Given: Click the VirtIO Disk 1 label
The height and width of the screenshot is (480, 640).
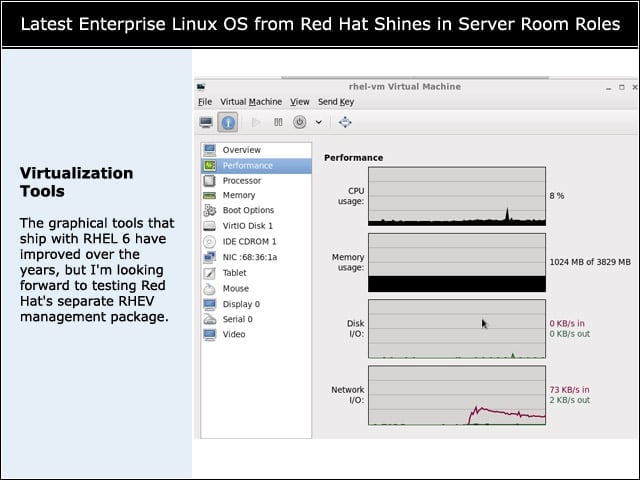Looking at the screenshot, I should click(x=248, y=226).
